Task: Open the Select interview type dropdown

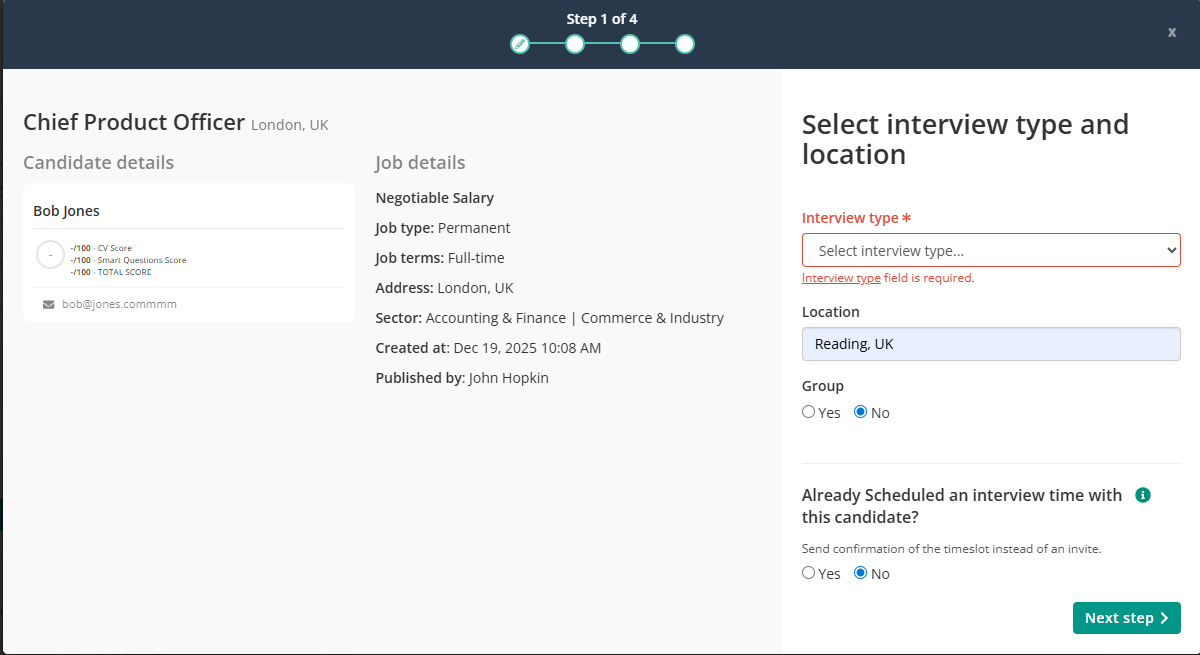Action: [x=991, y=250]
